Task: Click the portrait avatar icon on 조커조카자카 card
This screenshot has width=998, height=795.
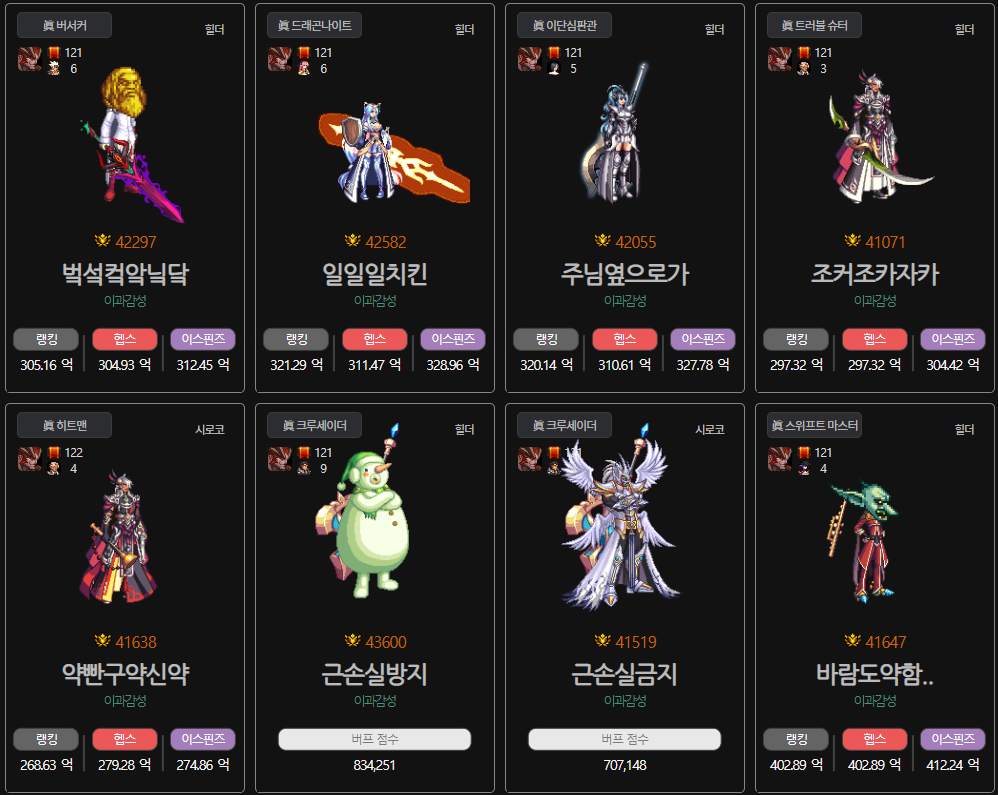Action: pos(780,59)
